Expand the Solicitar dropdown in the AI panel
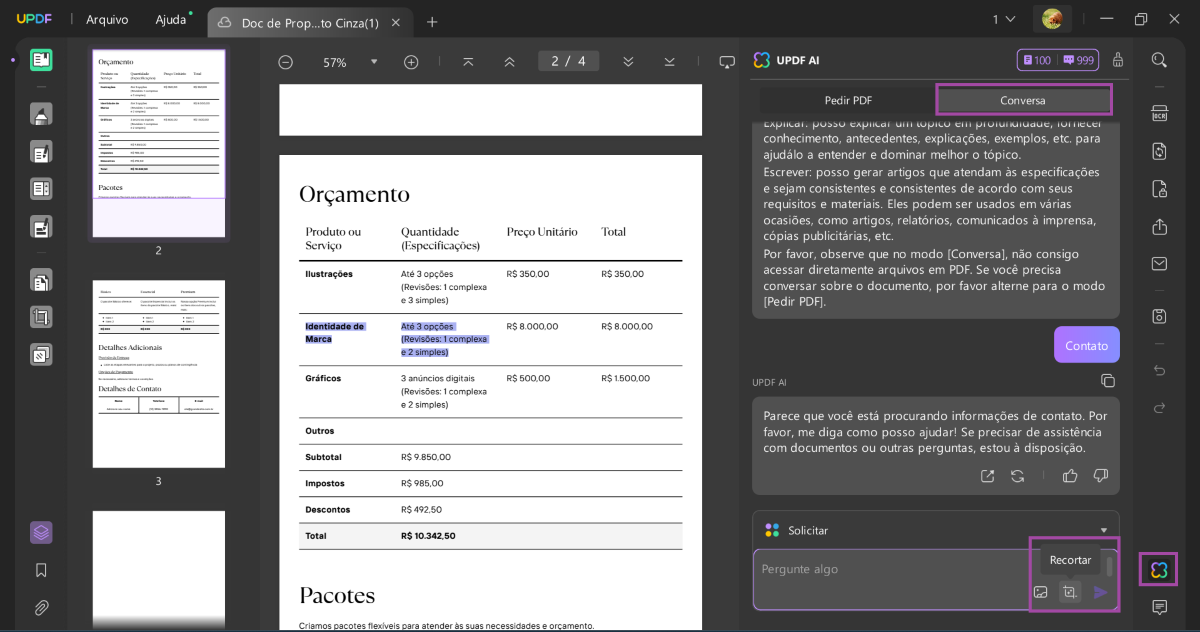The height and width of the screenshot is (632, 1200). coord(1104,529)
